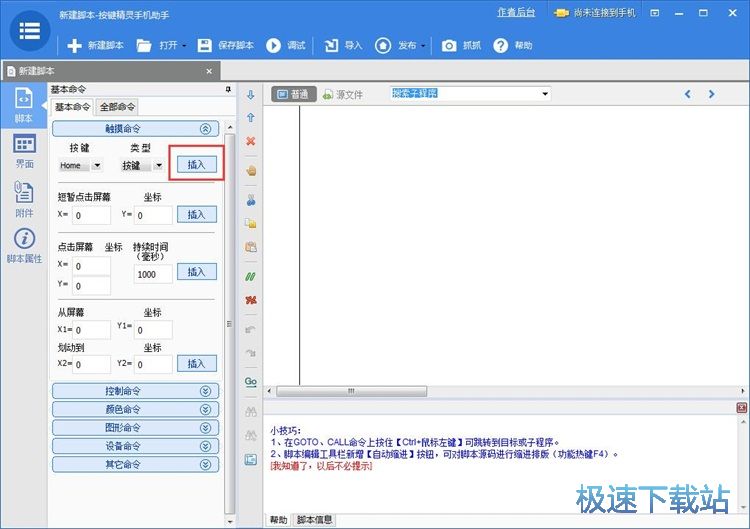Screen dimensions: 750x529
Task: Click 尚未连接到手机 connection status
Action: (x=595, y=13)
